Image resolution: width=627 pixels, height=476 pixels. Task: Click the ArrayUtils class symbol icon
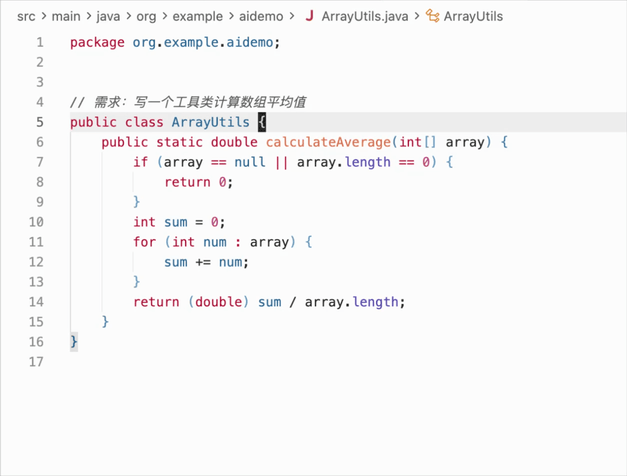[x=432, y=16]
